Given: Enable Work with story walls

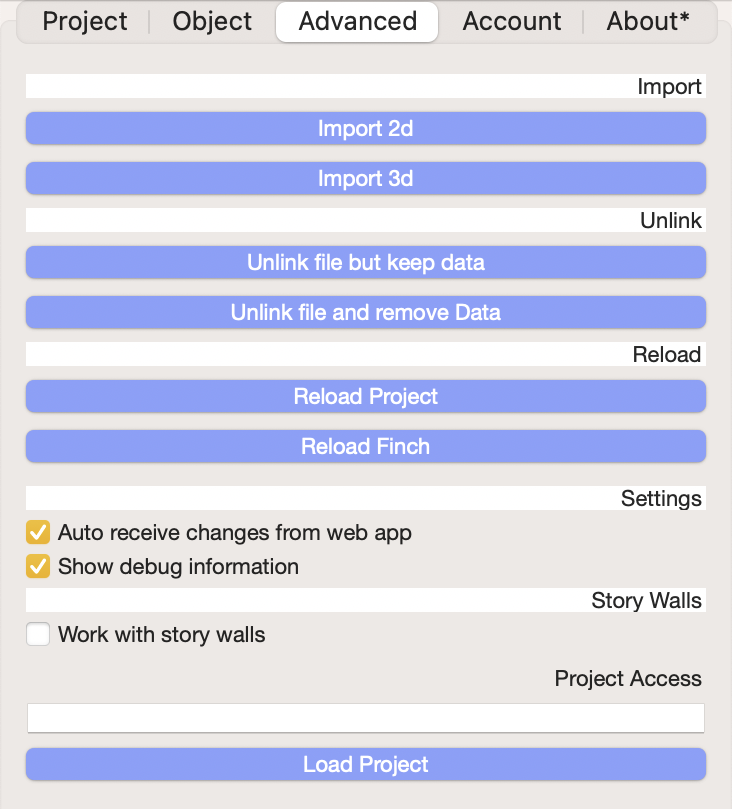Looking at the screenshot, I should click(38, 634).
